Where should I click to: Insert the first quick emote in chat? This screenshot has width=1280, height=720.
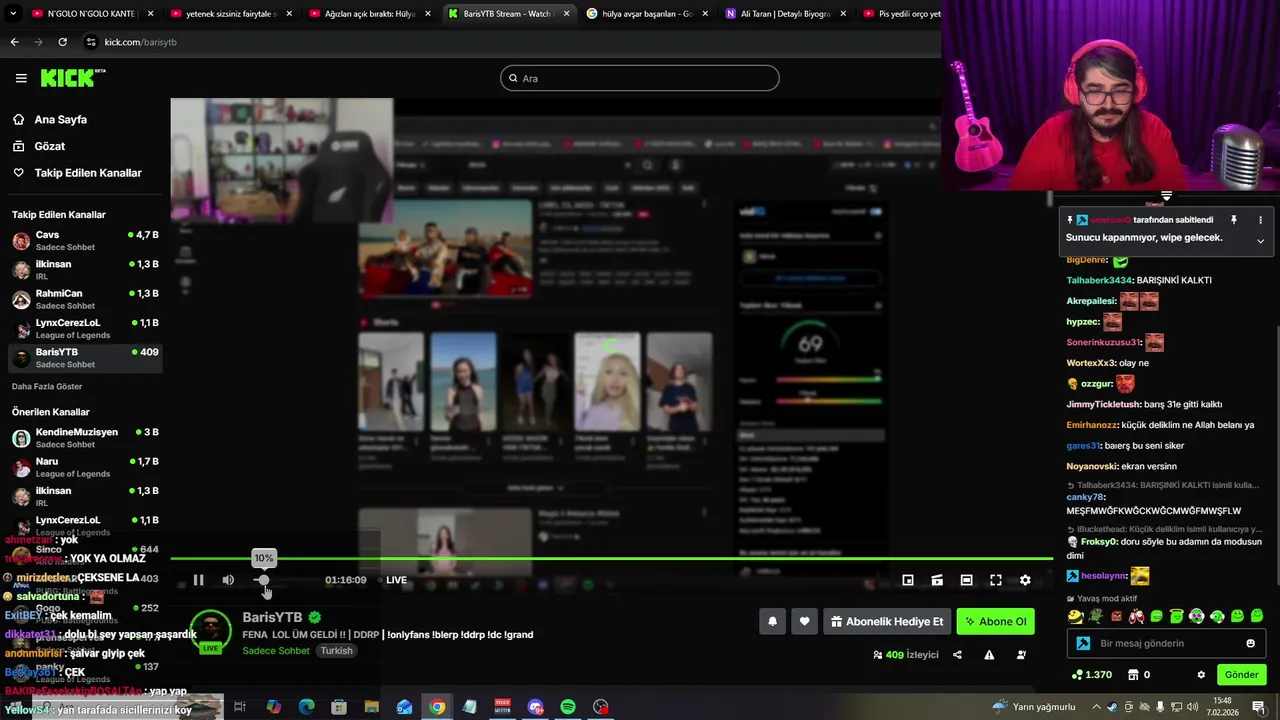pos(1076,616)
